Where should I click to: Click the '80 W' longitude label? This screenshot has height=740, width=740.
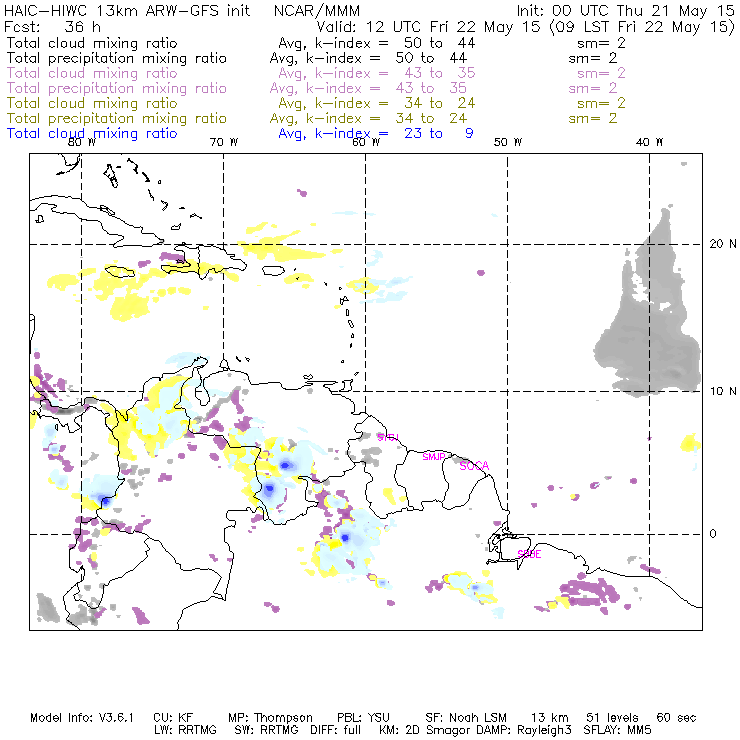pyautogui.click(x=82, y=143)
